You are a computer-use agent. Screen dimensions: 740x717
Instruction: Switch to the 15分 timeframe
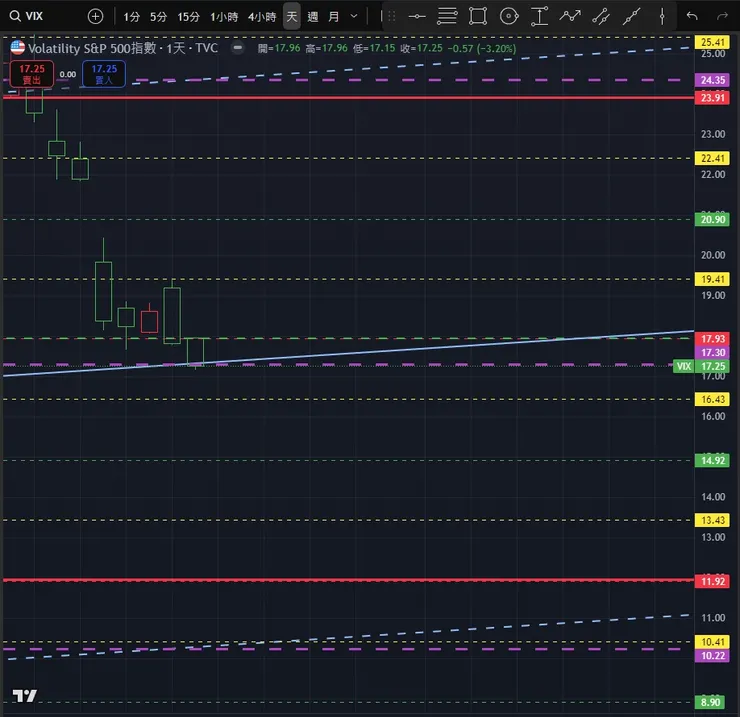click(x=188, y=17)
